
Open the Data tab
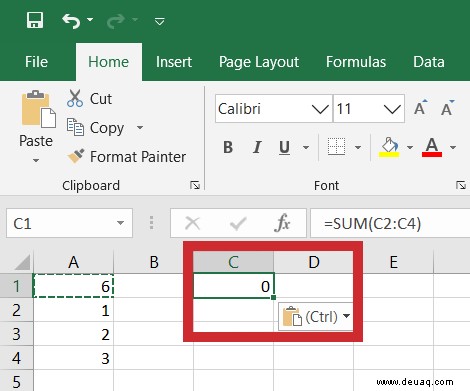pos(429,62)
